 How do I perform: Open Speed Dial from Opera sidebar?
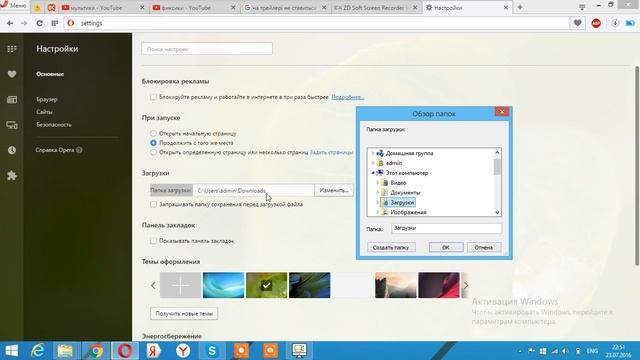coord(12,49)
